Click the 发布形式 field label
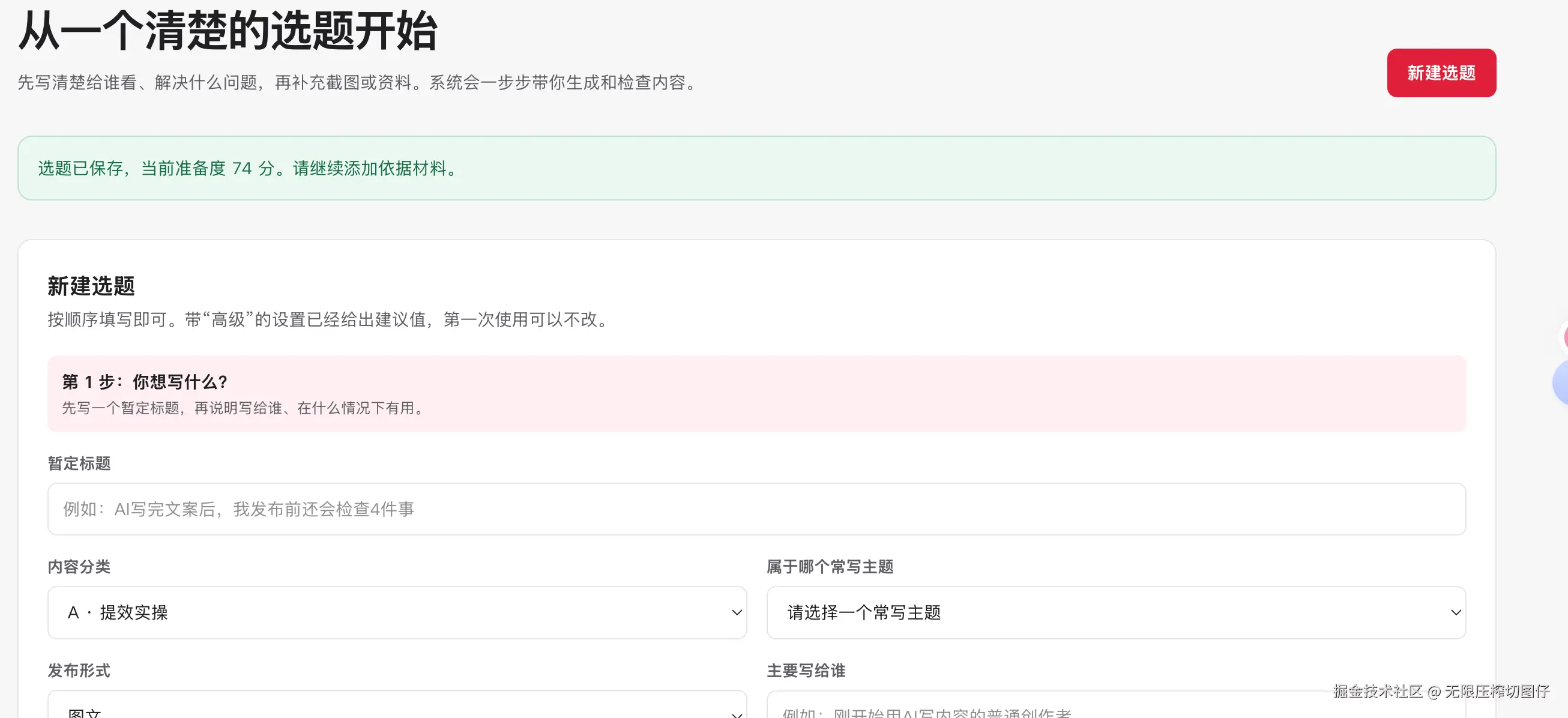 coord(79,671)
